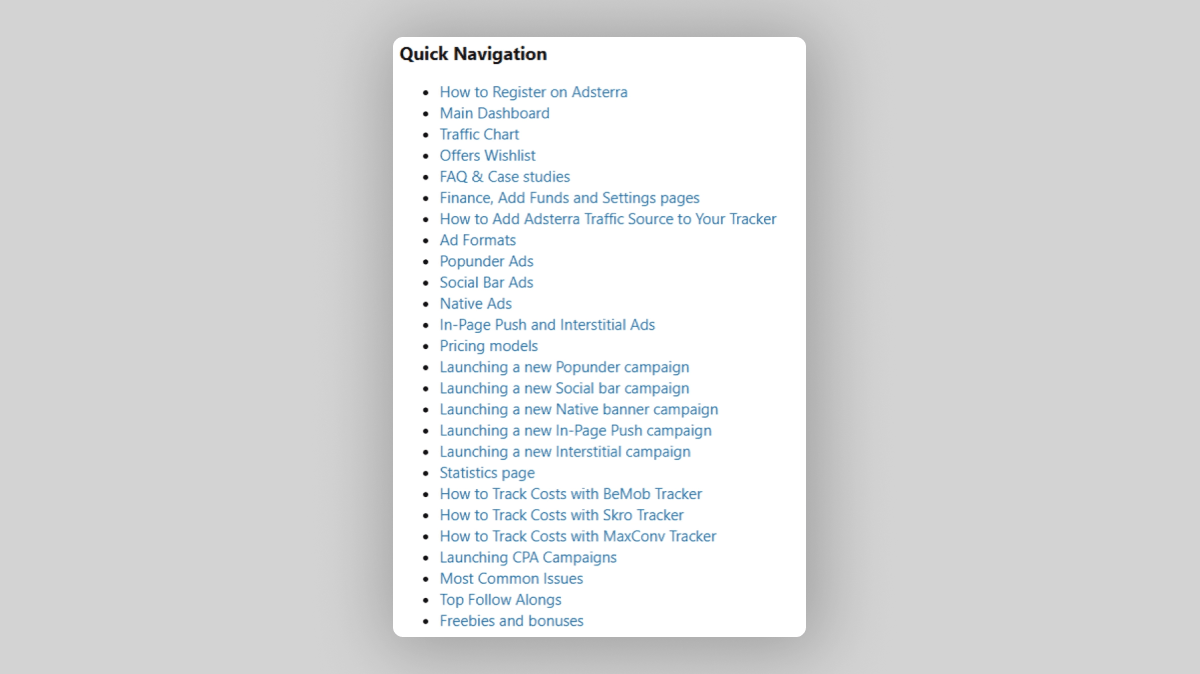The width and height of the screenshot is (1200, 674).
Task: Jump to the Traffic Chart section
Action: (479, 134)
